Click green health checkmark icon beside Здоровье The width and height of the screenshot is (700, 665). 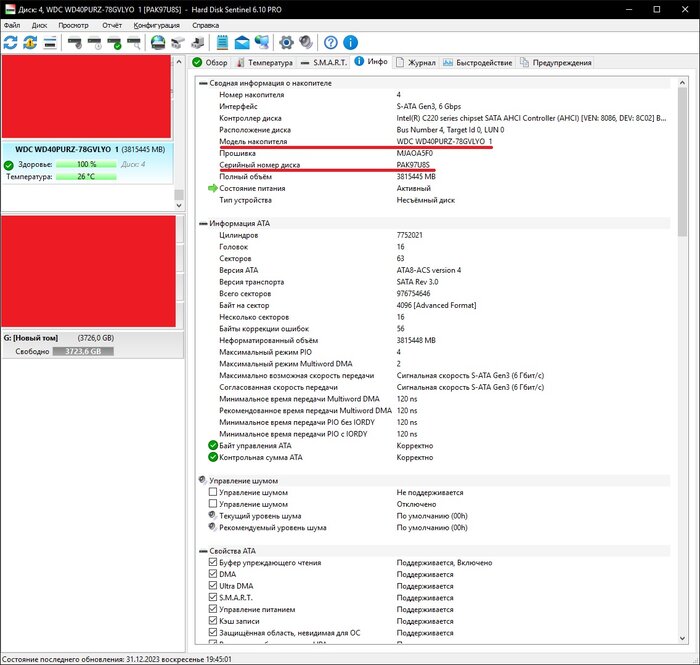coord(8,165)
